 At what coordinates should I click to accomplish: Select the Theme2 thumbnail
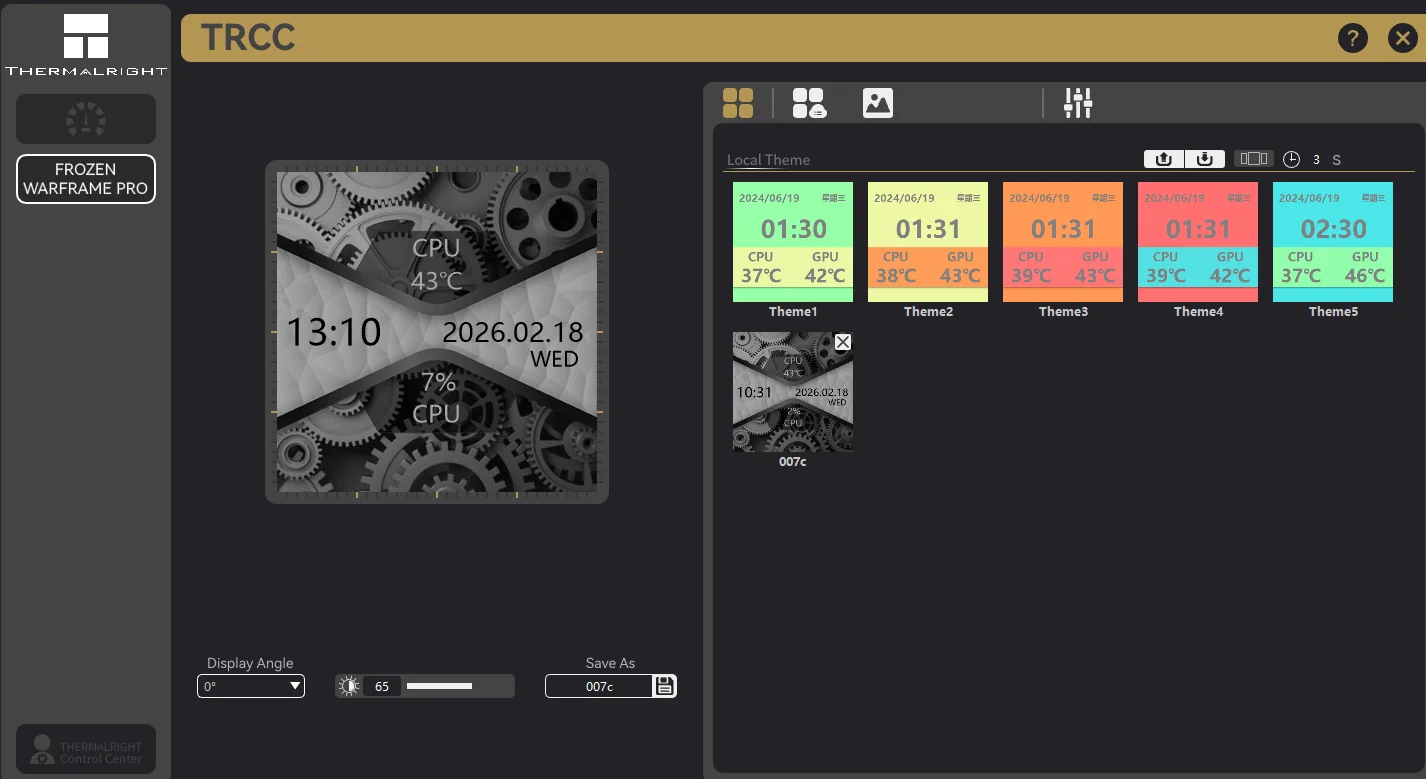pyautogui.click(x=928, y=242)
